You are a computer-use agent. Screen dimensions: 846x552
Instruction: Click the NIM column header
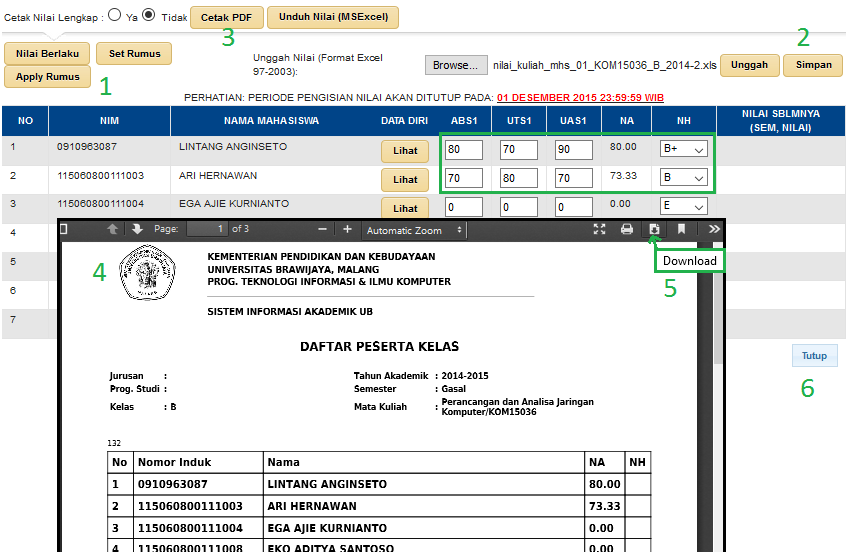click(x=110, y=121)
